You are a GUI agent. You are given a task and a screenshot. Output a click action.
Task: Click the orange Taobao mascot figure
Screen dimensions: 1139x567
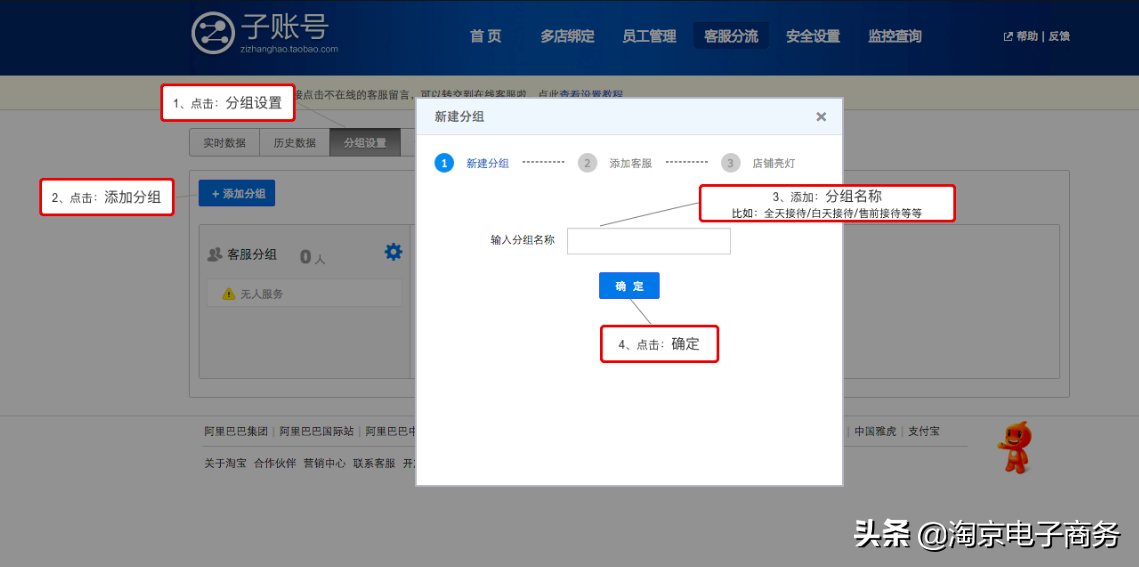pos(1015,447)
